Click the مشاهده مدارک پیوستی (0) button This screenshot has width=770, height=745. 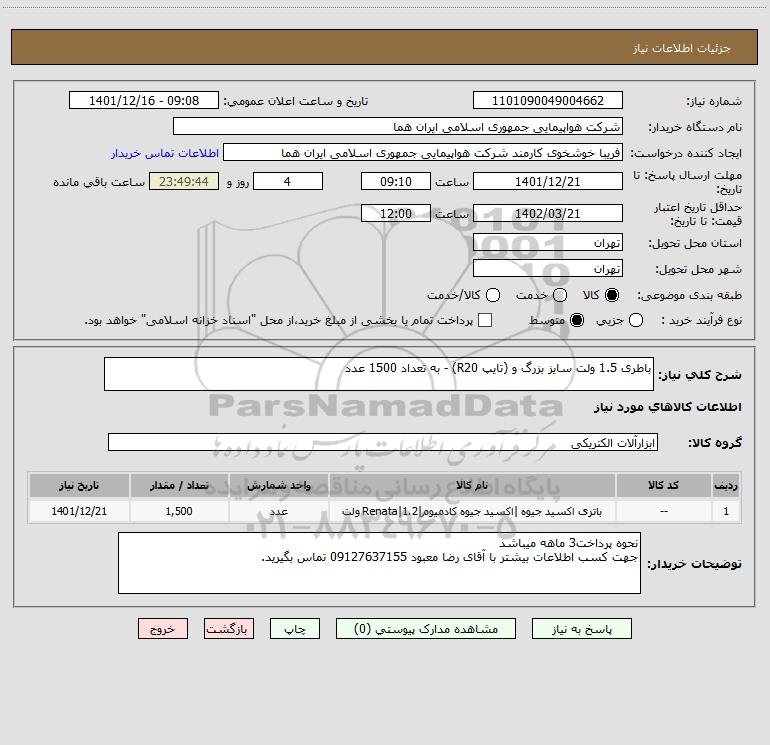[x=426, y=629]
